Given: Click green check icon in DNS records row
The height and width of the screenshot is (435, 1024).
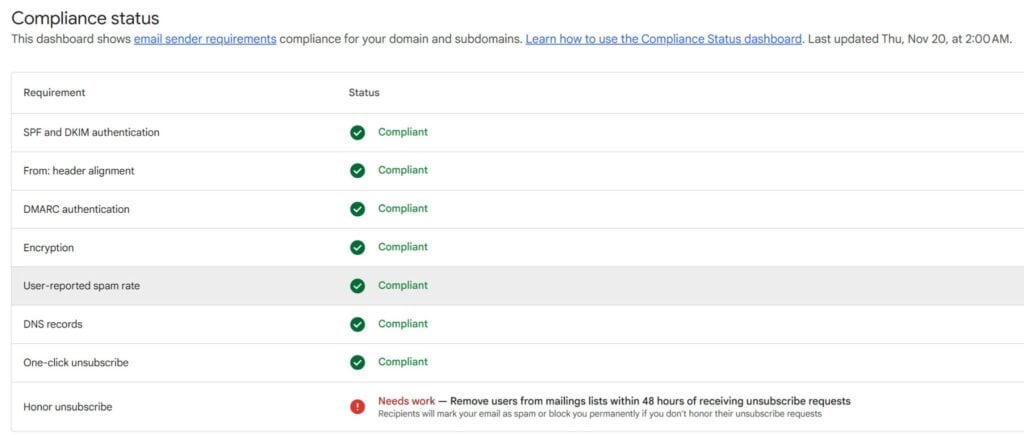Looking at the screenshot, I should pos(357,325).
